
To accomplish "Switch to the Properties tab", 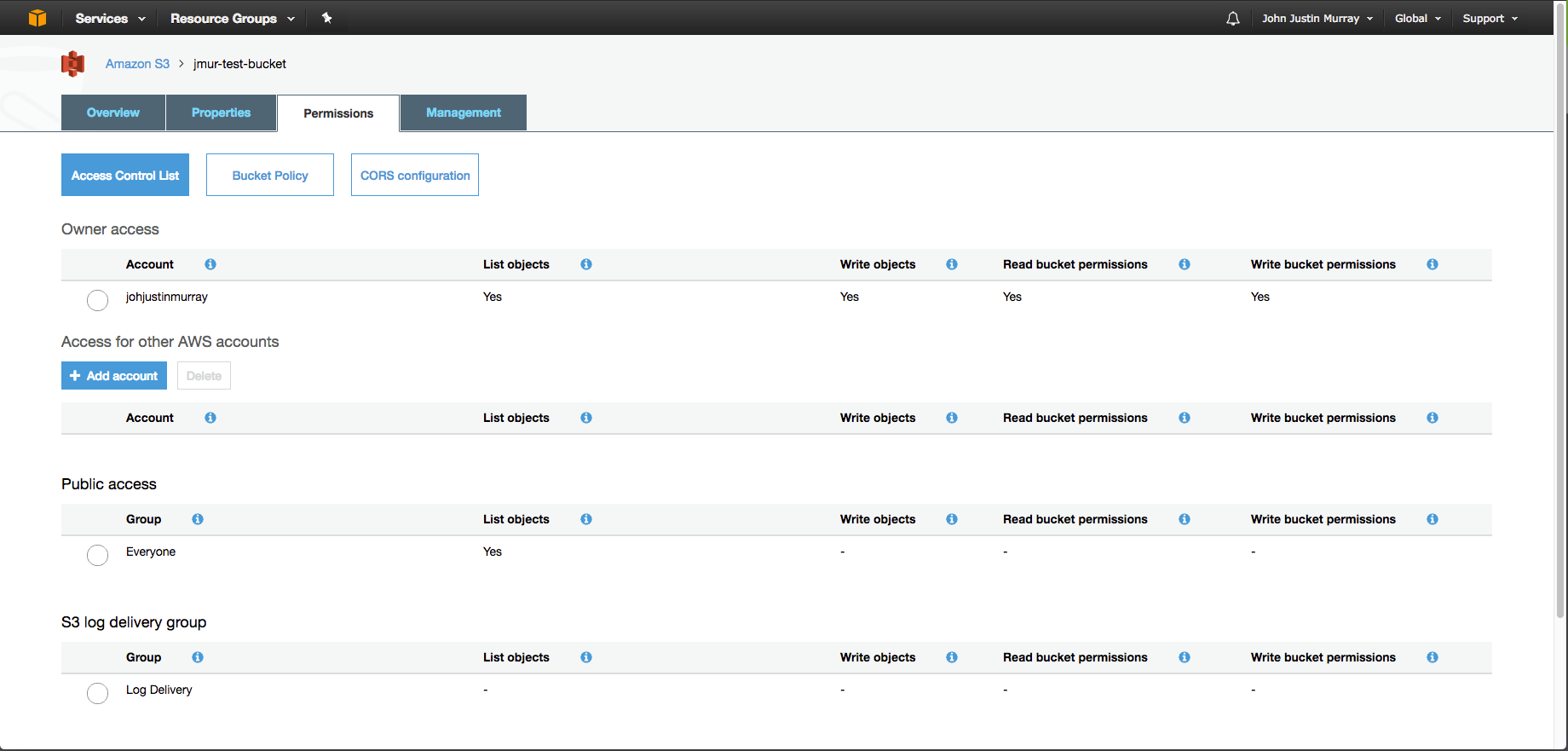I will (x=221, y=113).
